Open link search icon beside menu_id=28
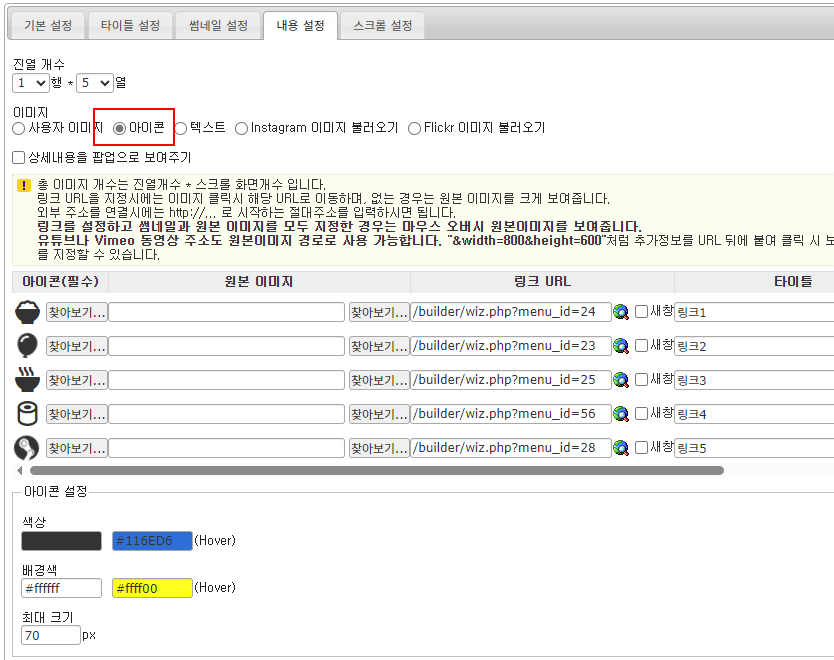Screen dimensions: 834x660 [622, 449]
